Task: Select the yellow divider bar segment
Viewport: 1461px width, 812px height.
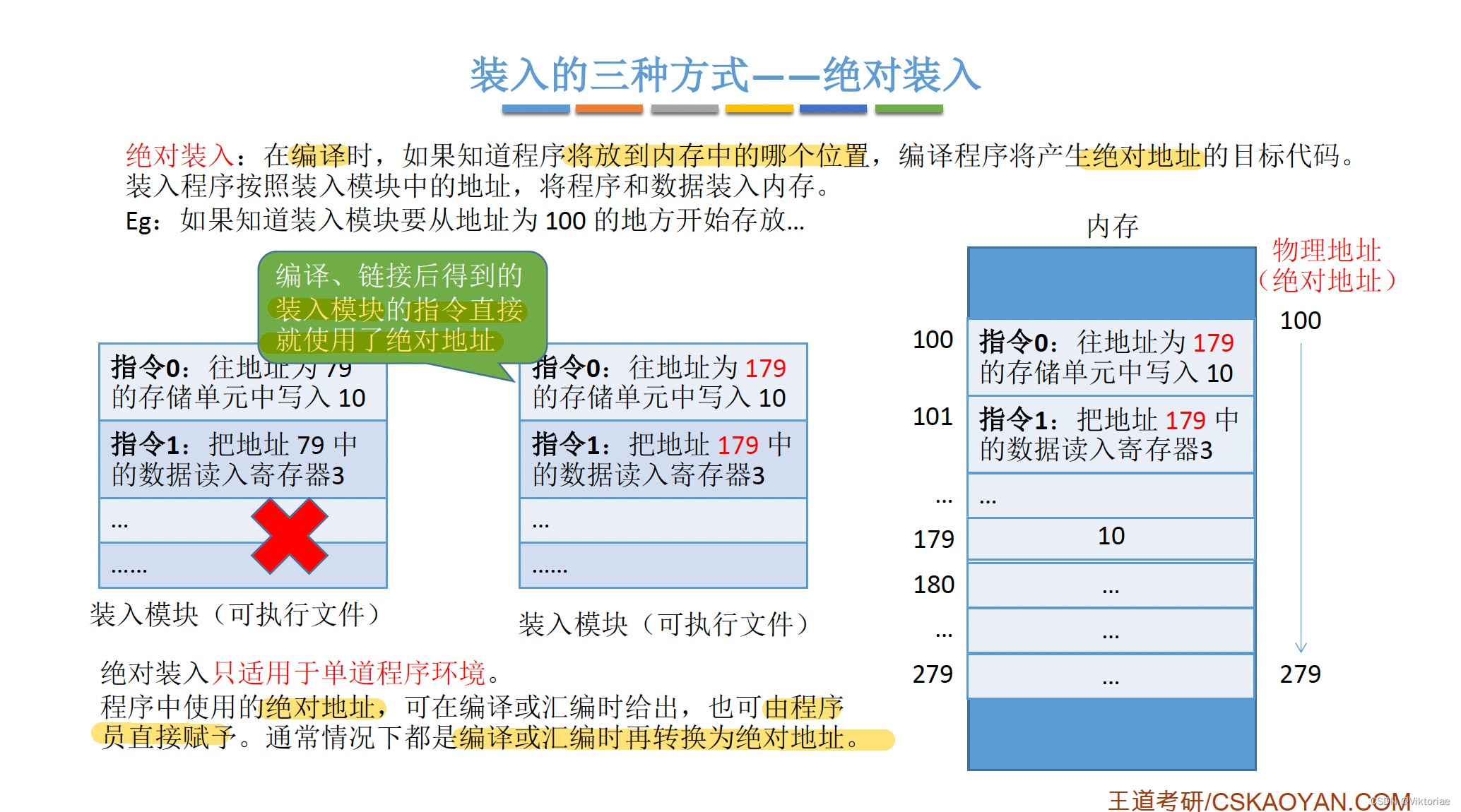Action: 759,108
